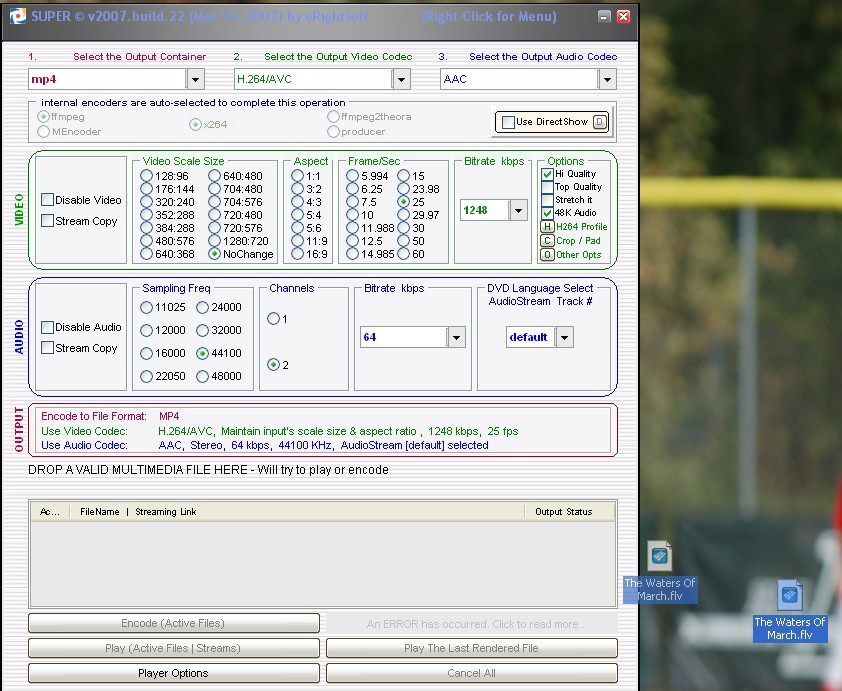842x691 pixels.
Task: Click Play The Last Rendered File
Action: [x=471, y=648]
